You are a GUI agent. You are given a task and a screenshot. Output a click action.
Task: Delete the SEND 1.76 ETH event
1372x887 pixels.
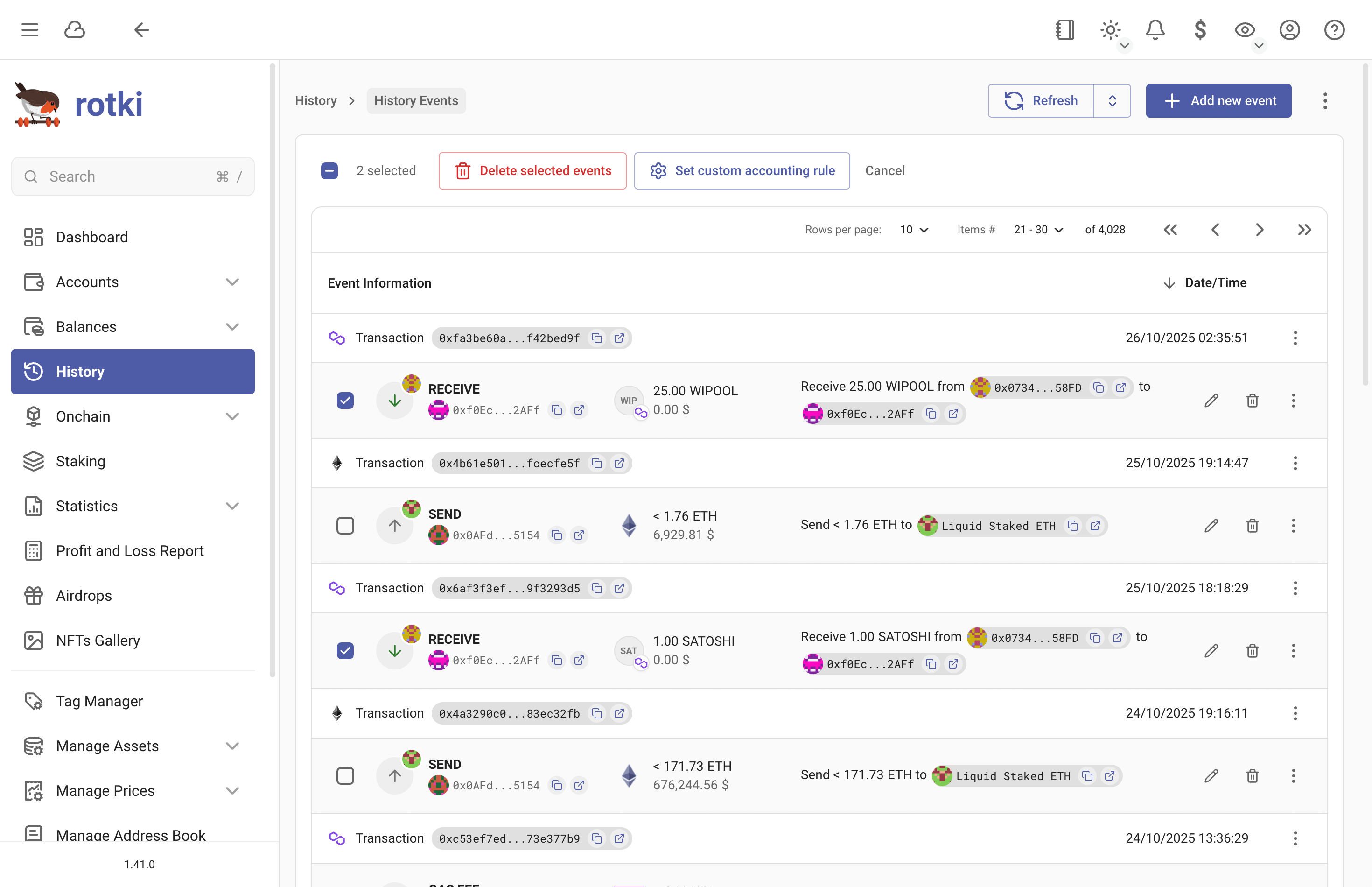pyautogui.click(x=1252, y=525)
